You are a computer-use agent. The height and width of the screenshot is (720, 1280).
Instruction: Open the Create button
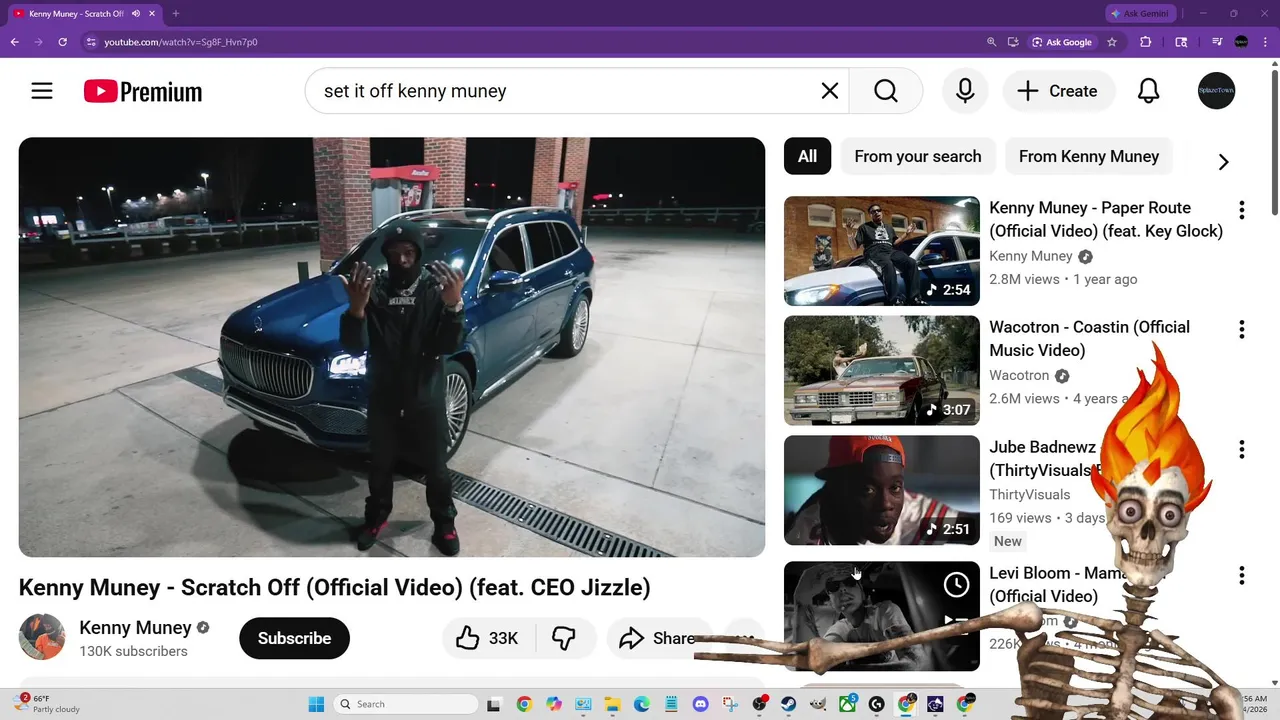(x=1058, y=91)
